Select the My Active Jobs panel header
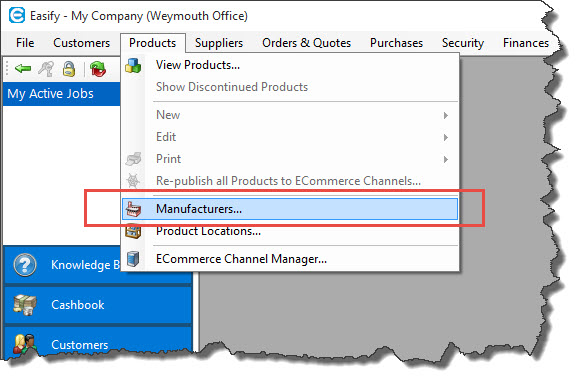The height and width of the screenshot is (385, 585). pos(62,94)
